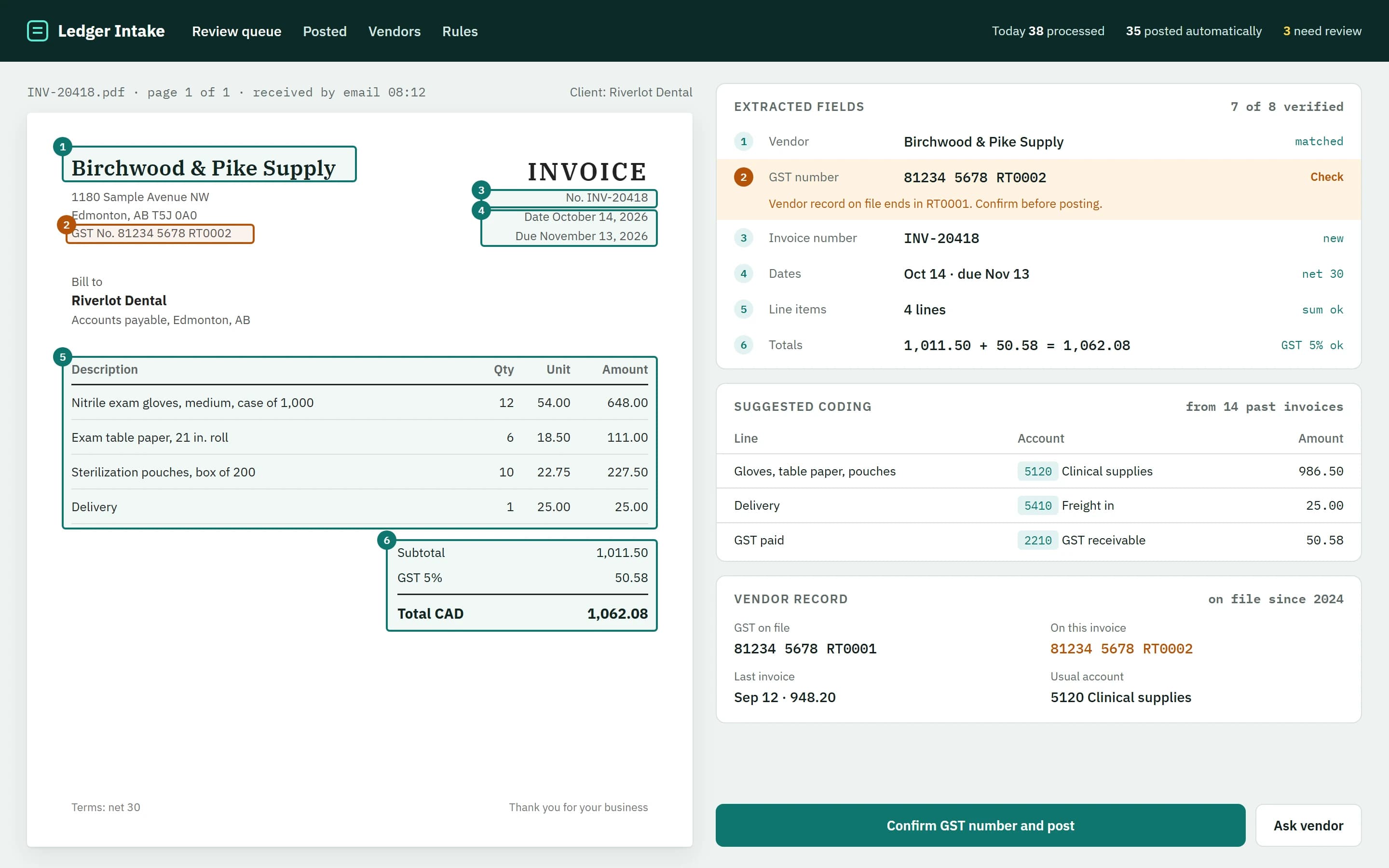The height and width of the screenshot is (868, 1389).
Task: Click account code 5120 chip
Action: pyautogui.click(x=1038, y=471)
